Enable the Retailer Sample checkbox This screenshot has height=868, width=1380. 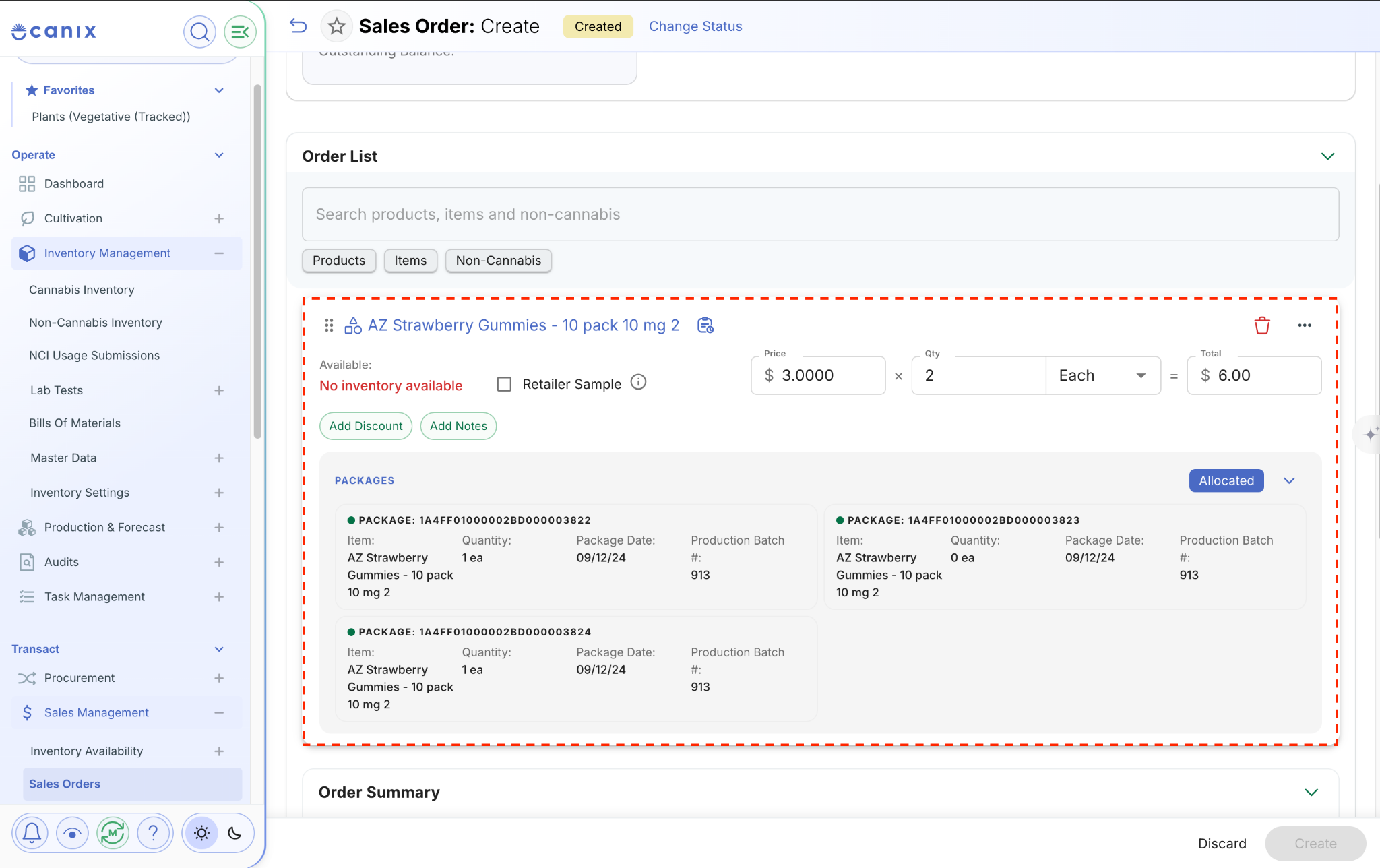[x=504, y=384]
